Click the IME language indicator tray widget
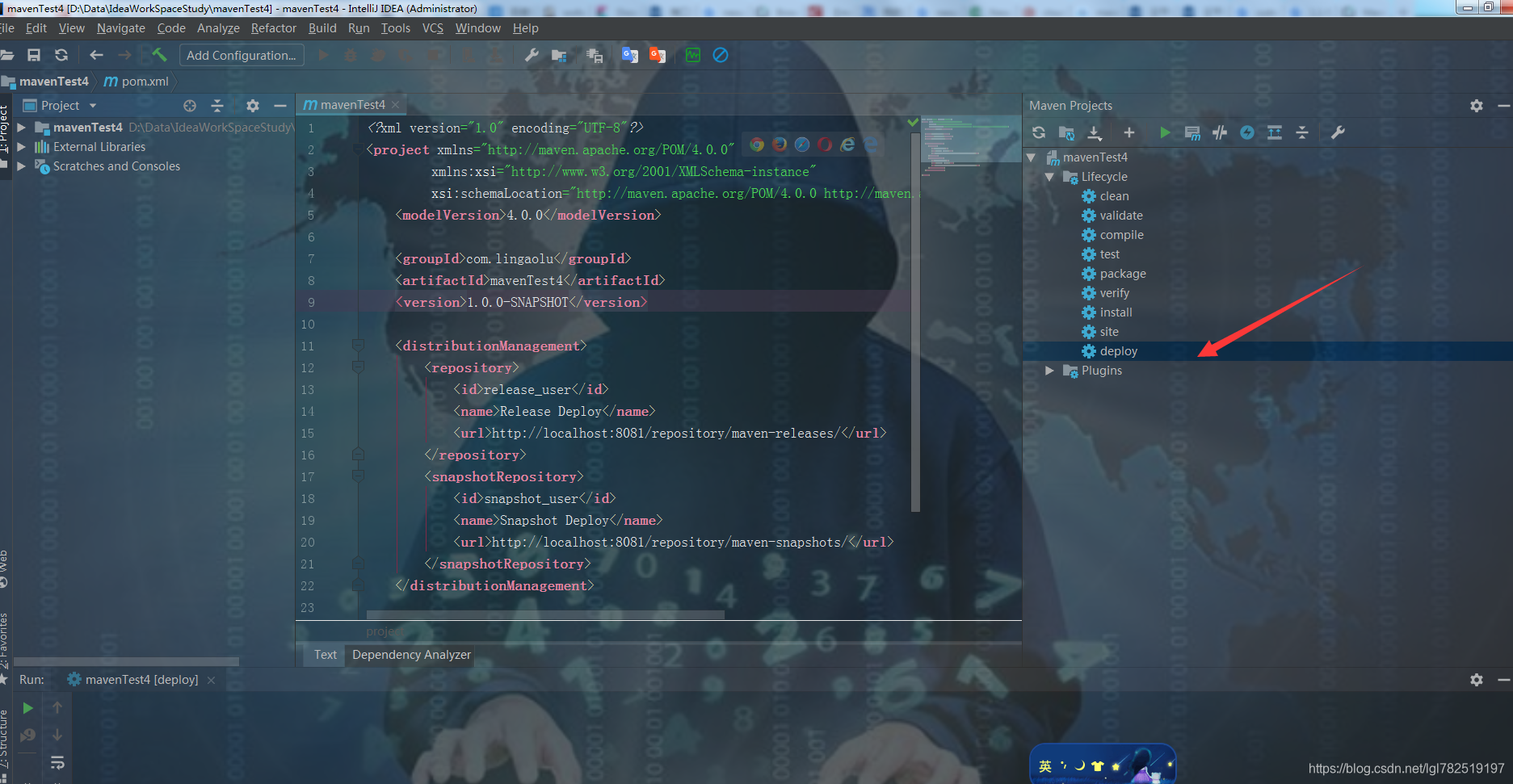Screen dimensions: 1513x784 [1045, 765]
